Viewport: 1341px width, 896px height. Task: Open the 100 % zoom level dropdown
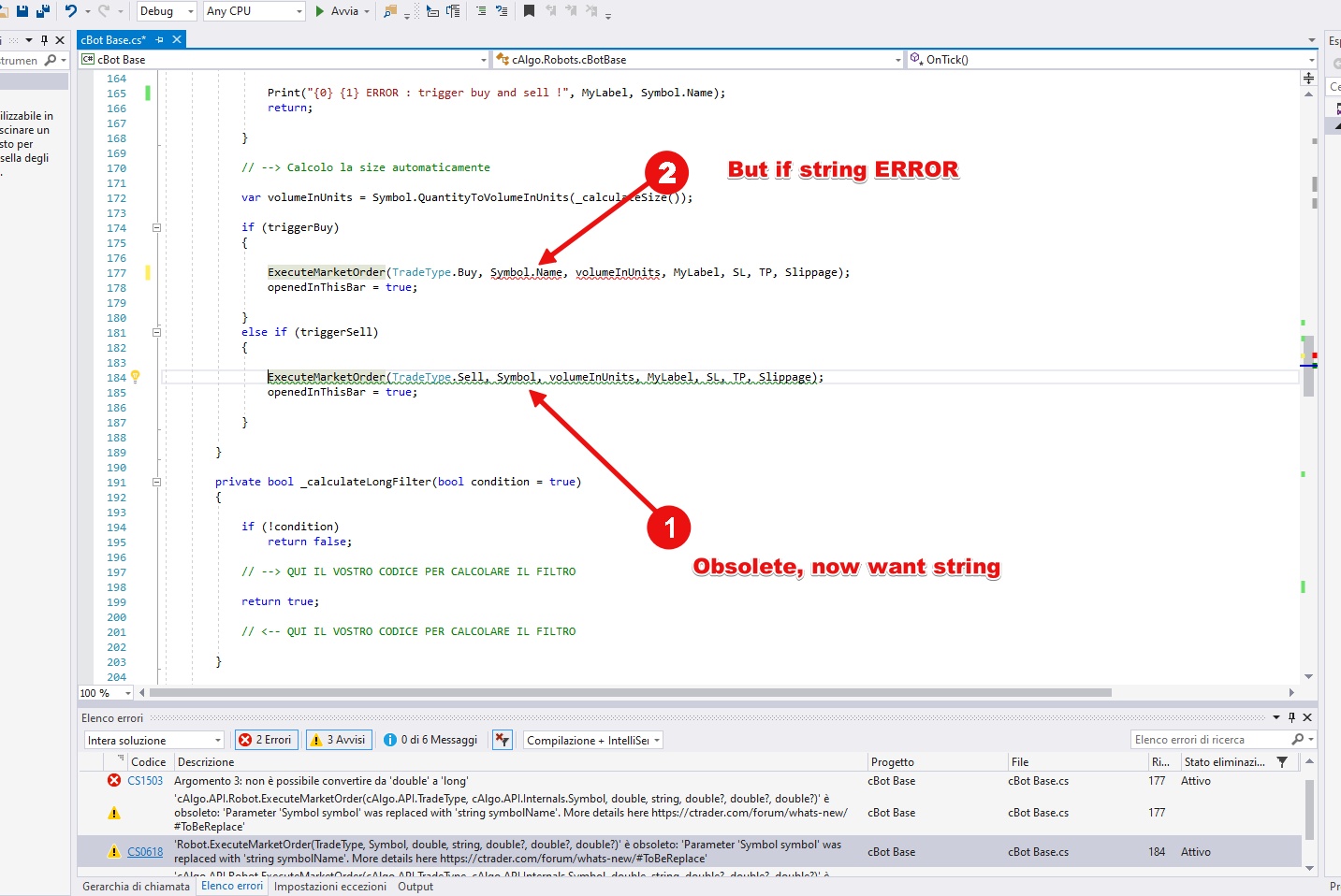point(106,693)
